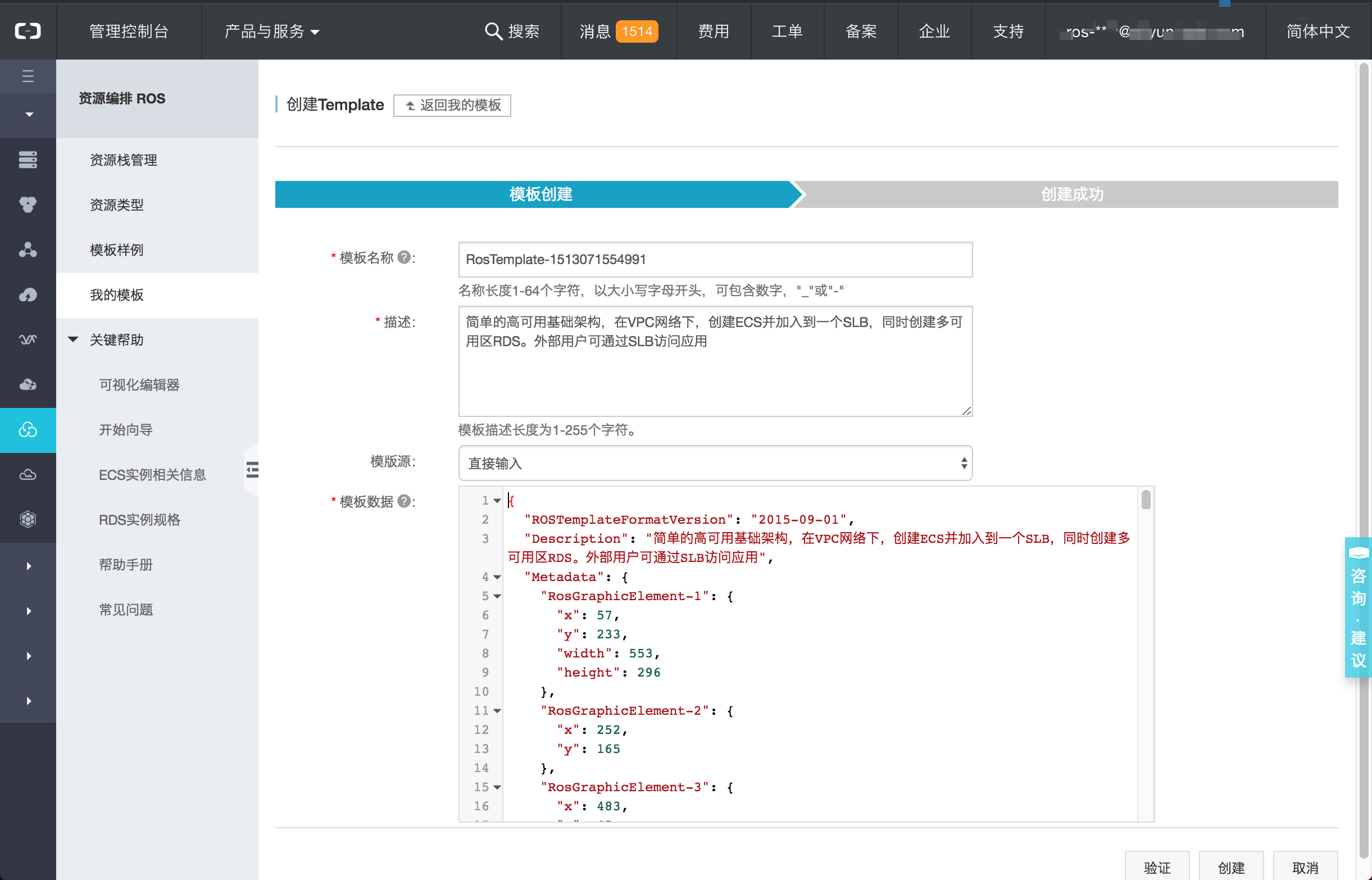Open the RDS实例规格 link

click(139, 519)
